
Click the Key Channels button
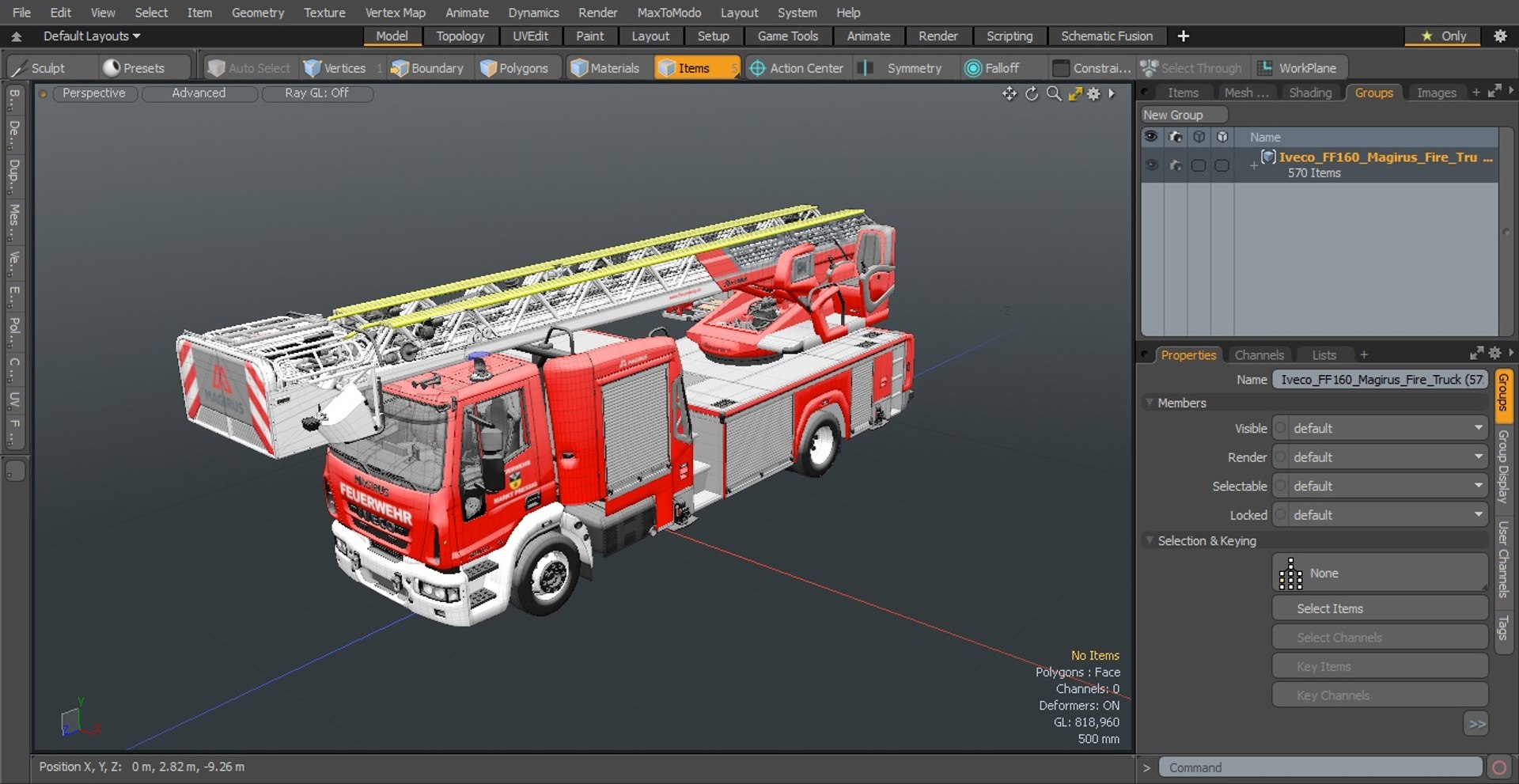(x=1380, y=695)
